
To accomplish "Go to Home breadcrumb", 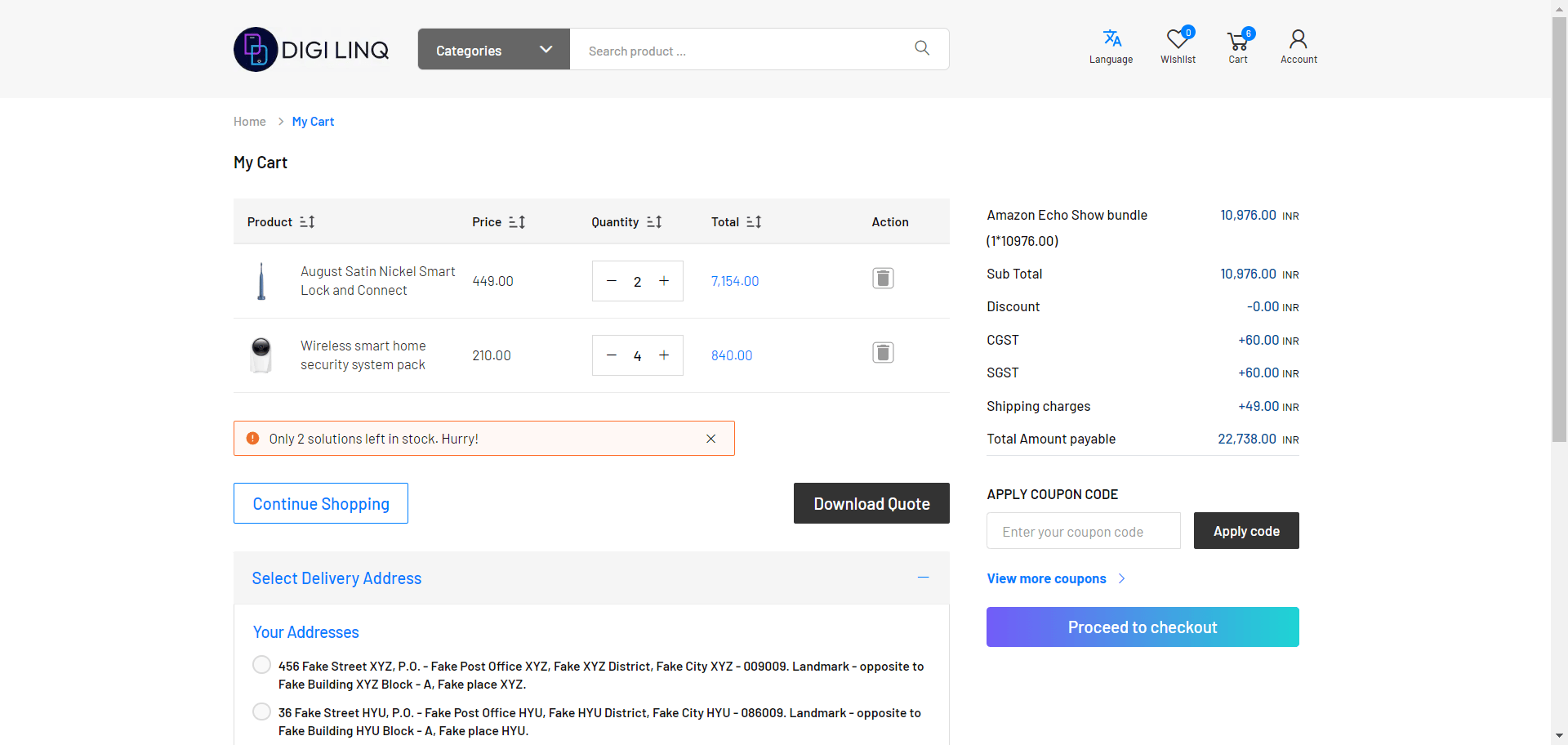I will 249,122.
